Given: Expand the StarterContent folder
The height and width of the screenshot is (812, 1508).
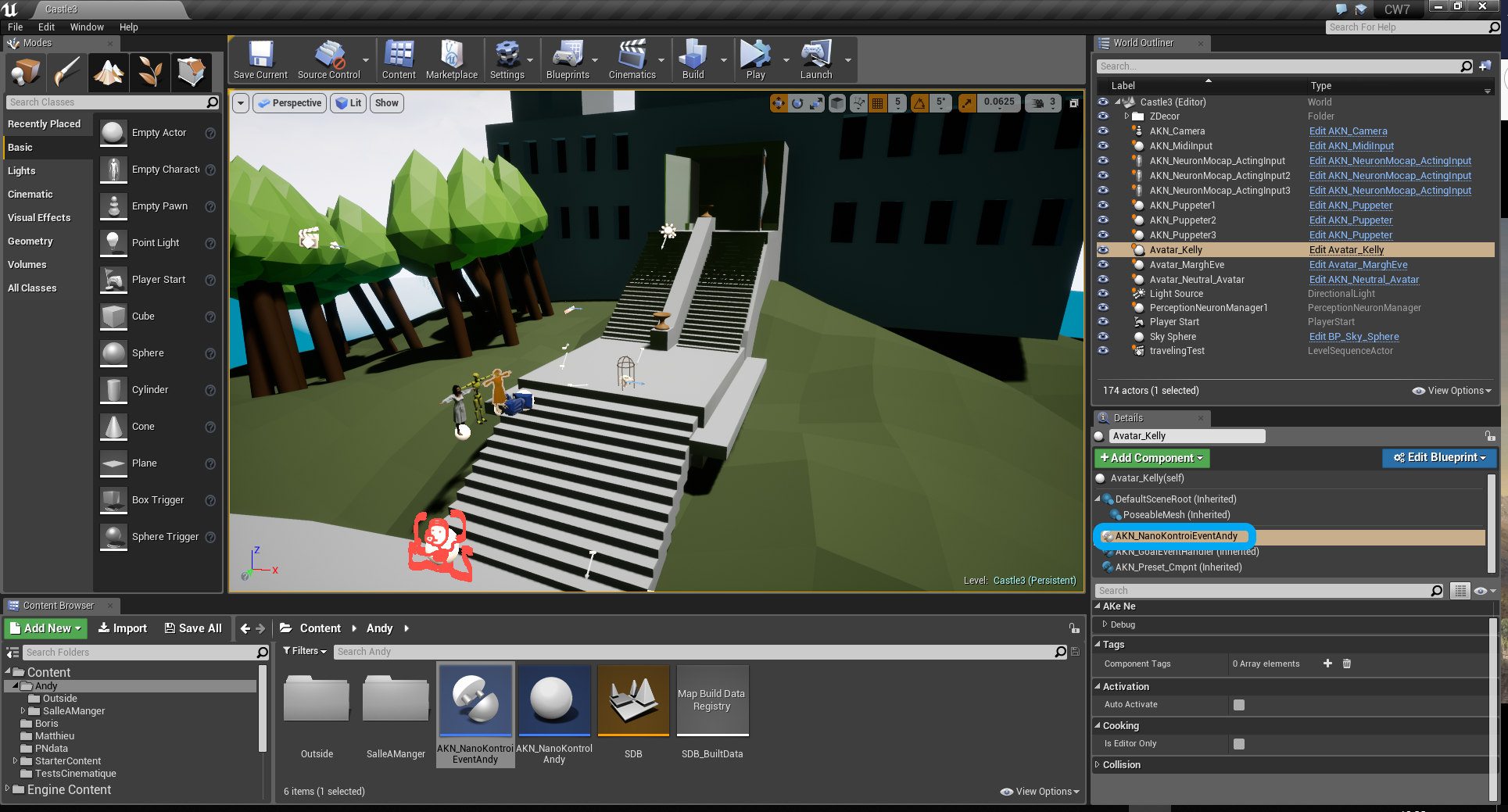Looking at the screenshot, I should click(x=15, y=760).
